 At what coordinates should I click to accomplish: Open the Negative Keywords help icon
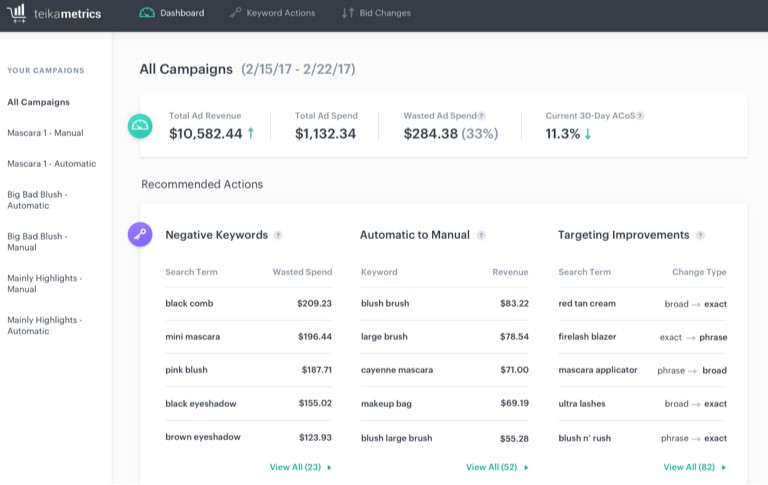click(278, 235)
